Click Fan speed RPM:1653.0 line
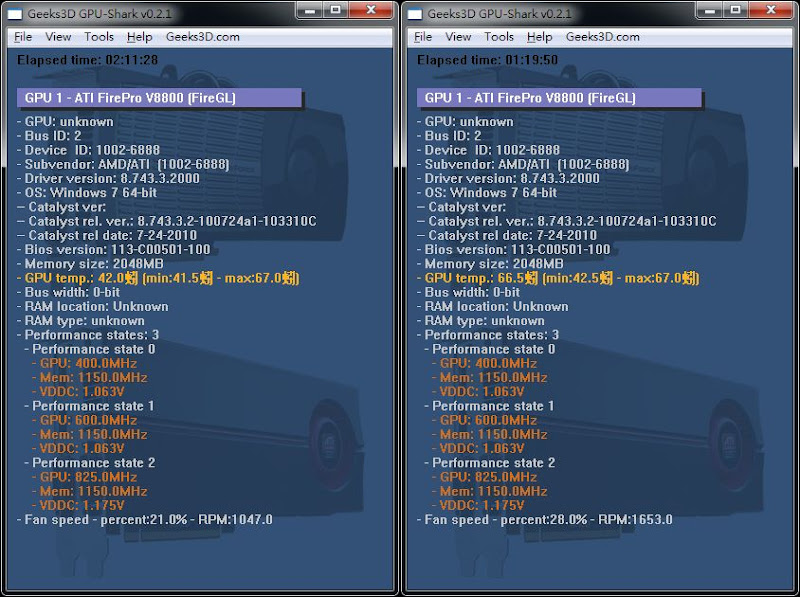 [x=545, y=520]
